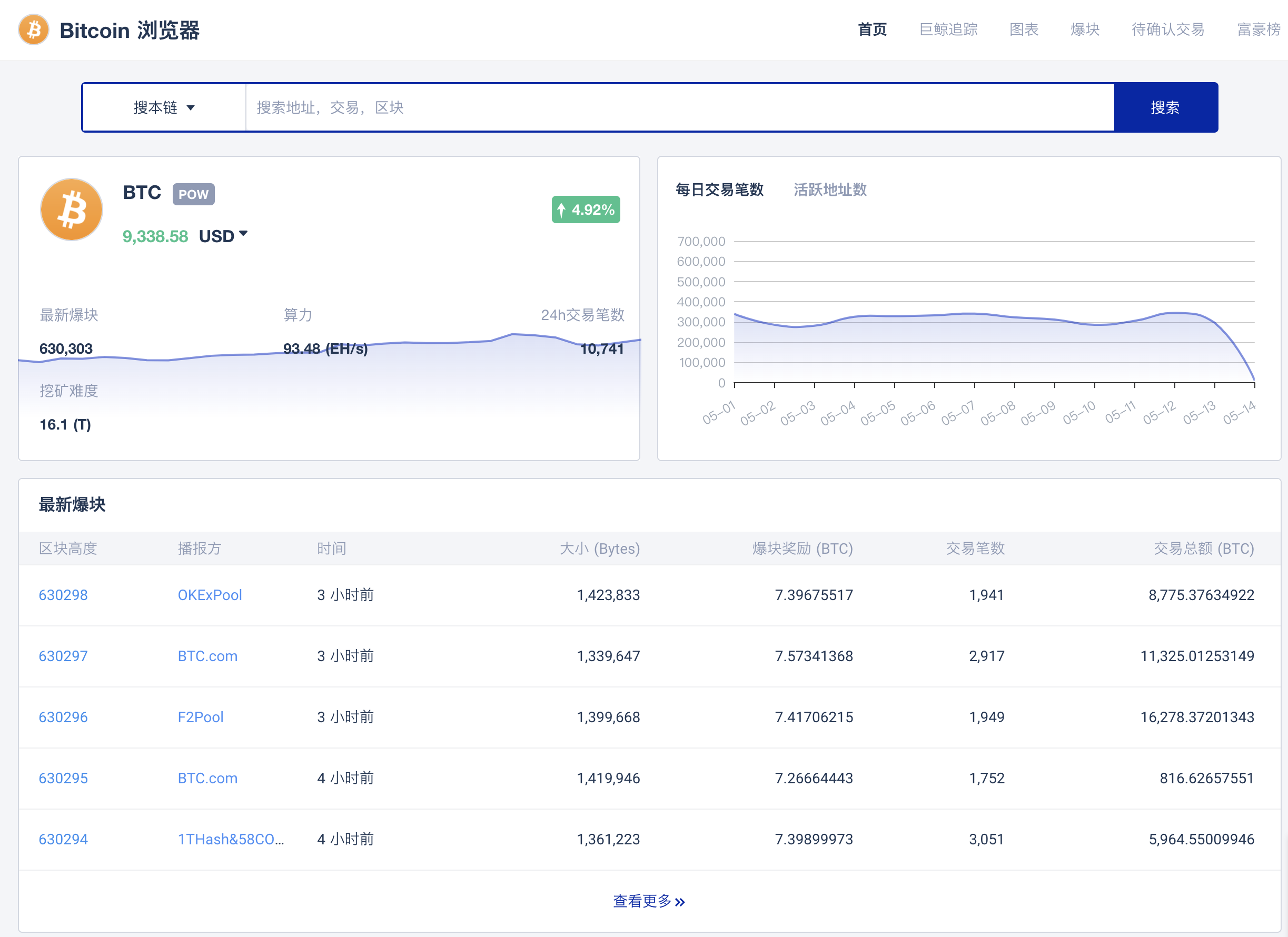
Task: Click the 爆块奖励 (BTC) column header
Action: (x=802, y=548)
